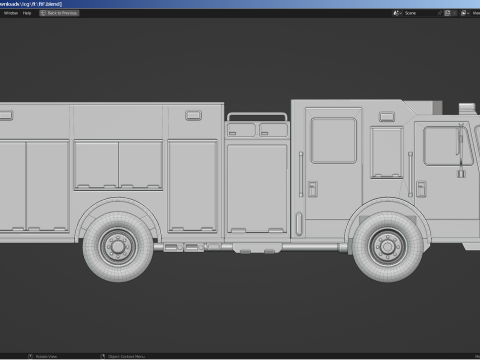The width and height of the screenshot is (480, 360).
Task: Select the front cab door window
Action: pos(448,146)
